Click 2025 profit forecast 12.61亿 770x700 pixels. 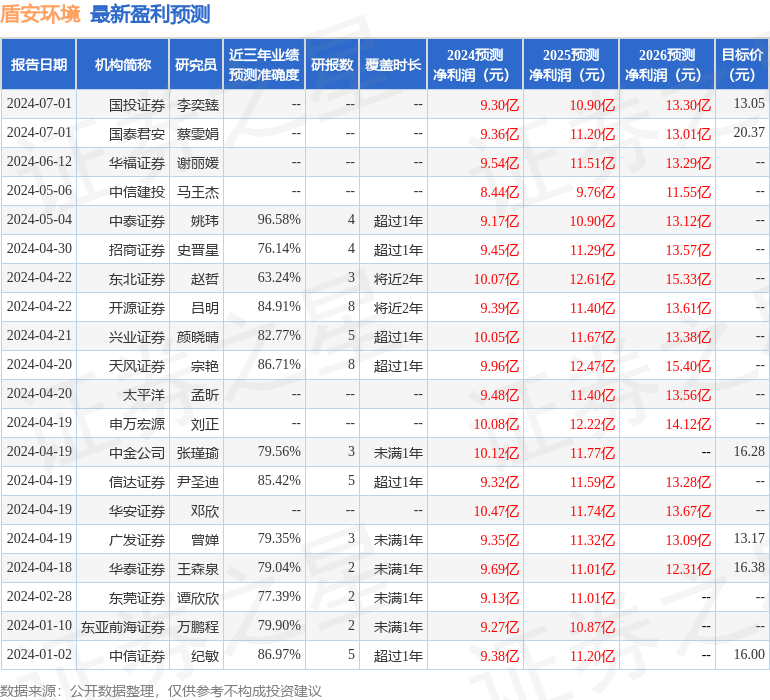(x=592, y=279)
